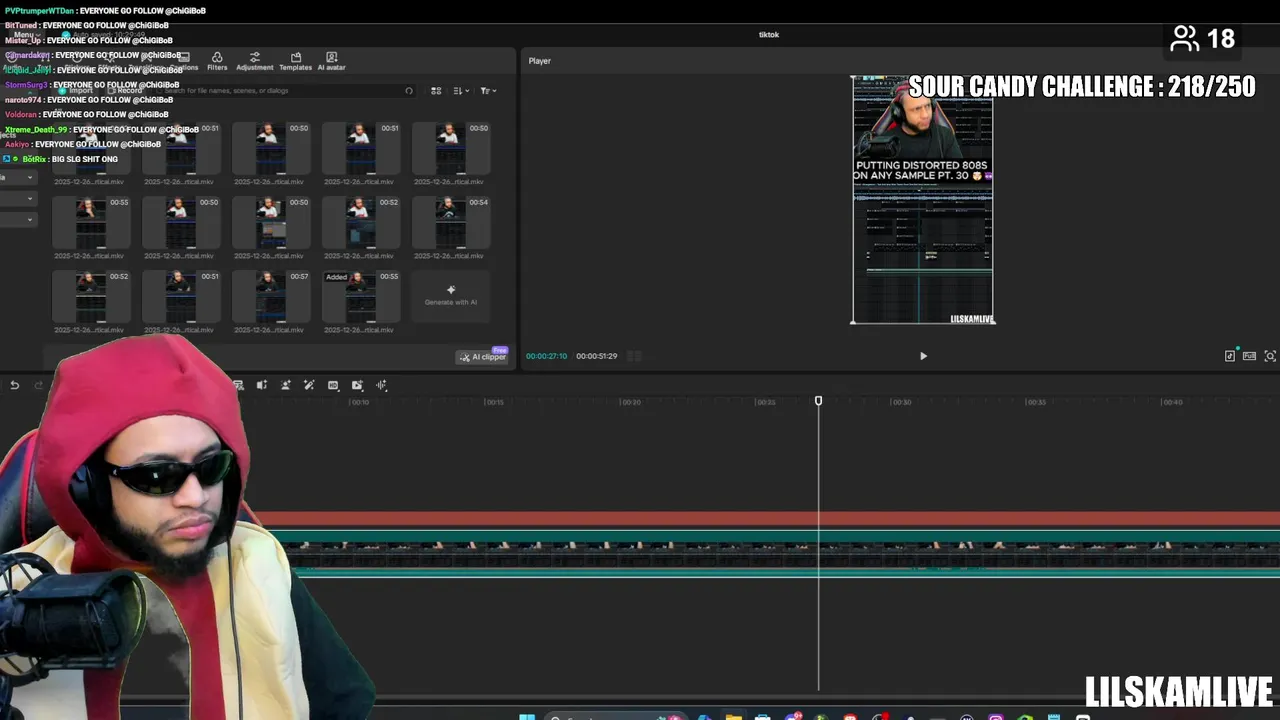Click the audio waveform icon in timeline toolbar
Screen dimensions: 1280x720
click(x=382, y=385)
